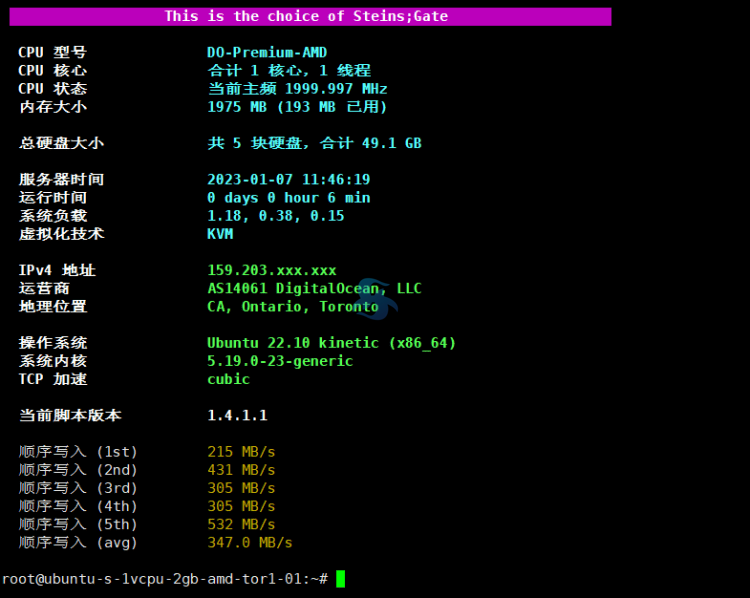Click the uptime value 0 days 0 hour 6 min
This screenshot has width=750, height=598.
point(288,198)
